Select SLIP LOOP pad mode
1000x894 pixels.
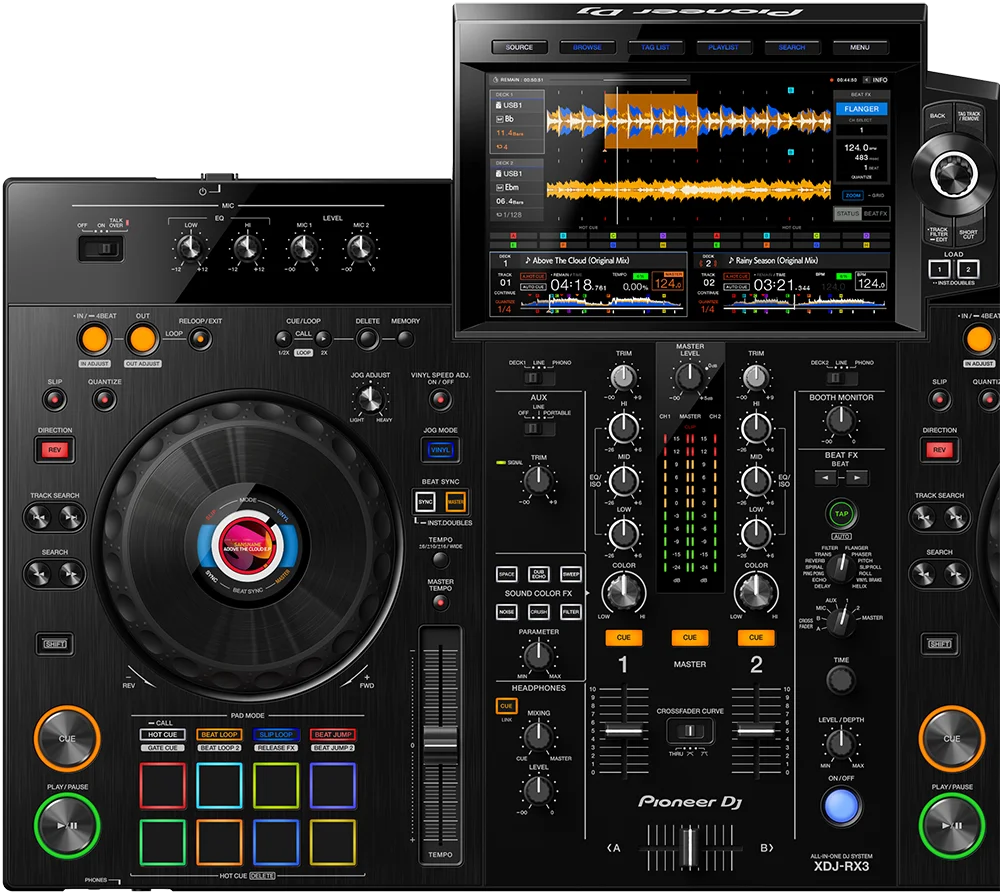tap(276, 735)
